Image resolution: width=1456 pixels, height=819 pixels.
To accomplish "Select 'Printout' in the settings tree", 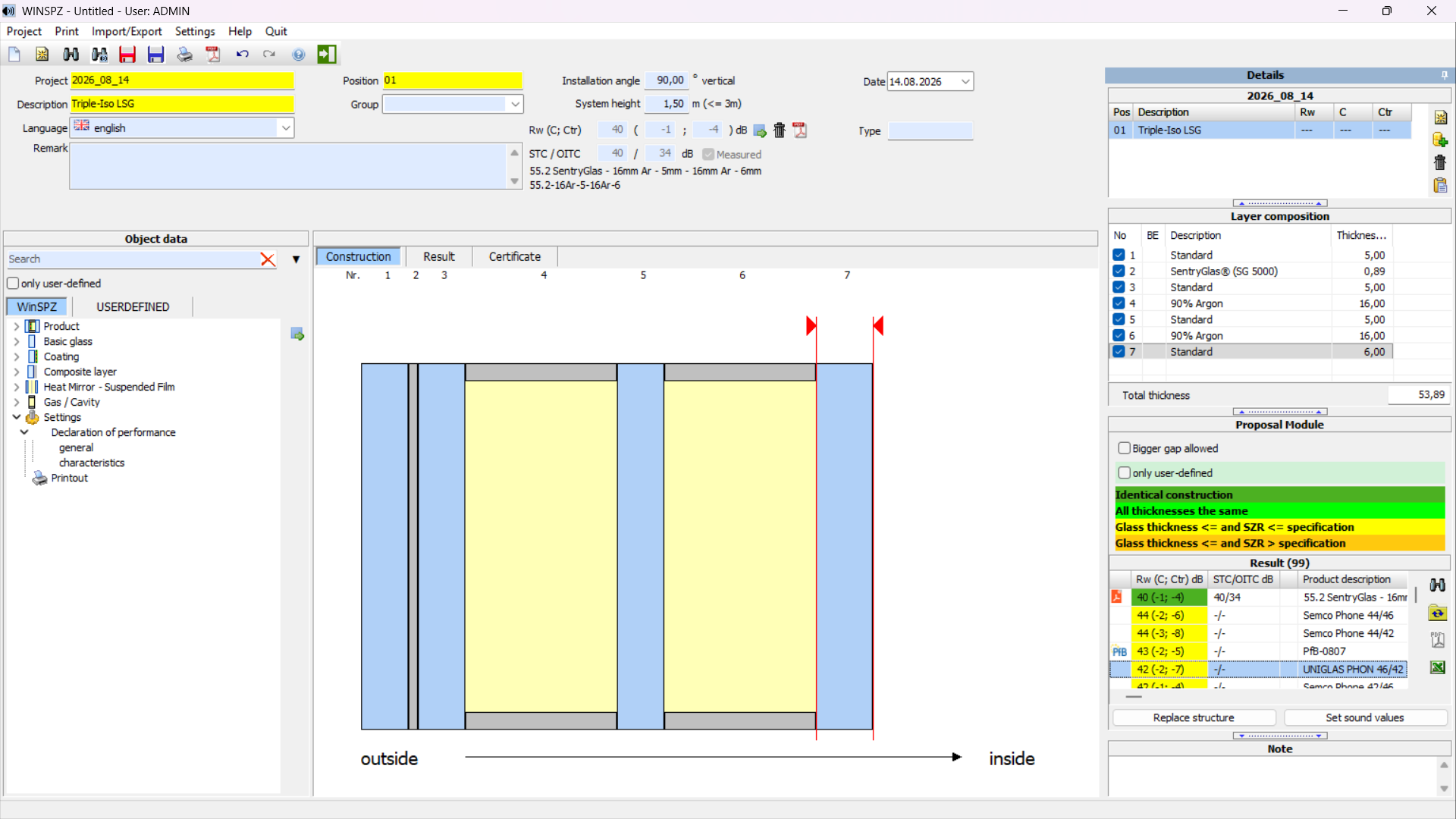I will [69, 479].
